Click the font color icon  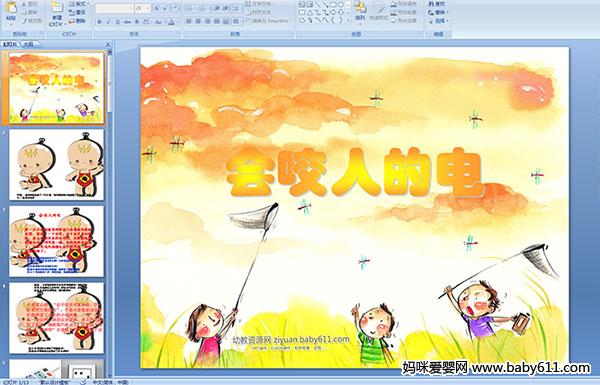coord(171,22)
